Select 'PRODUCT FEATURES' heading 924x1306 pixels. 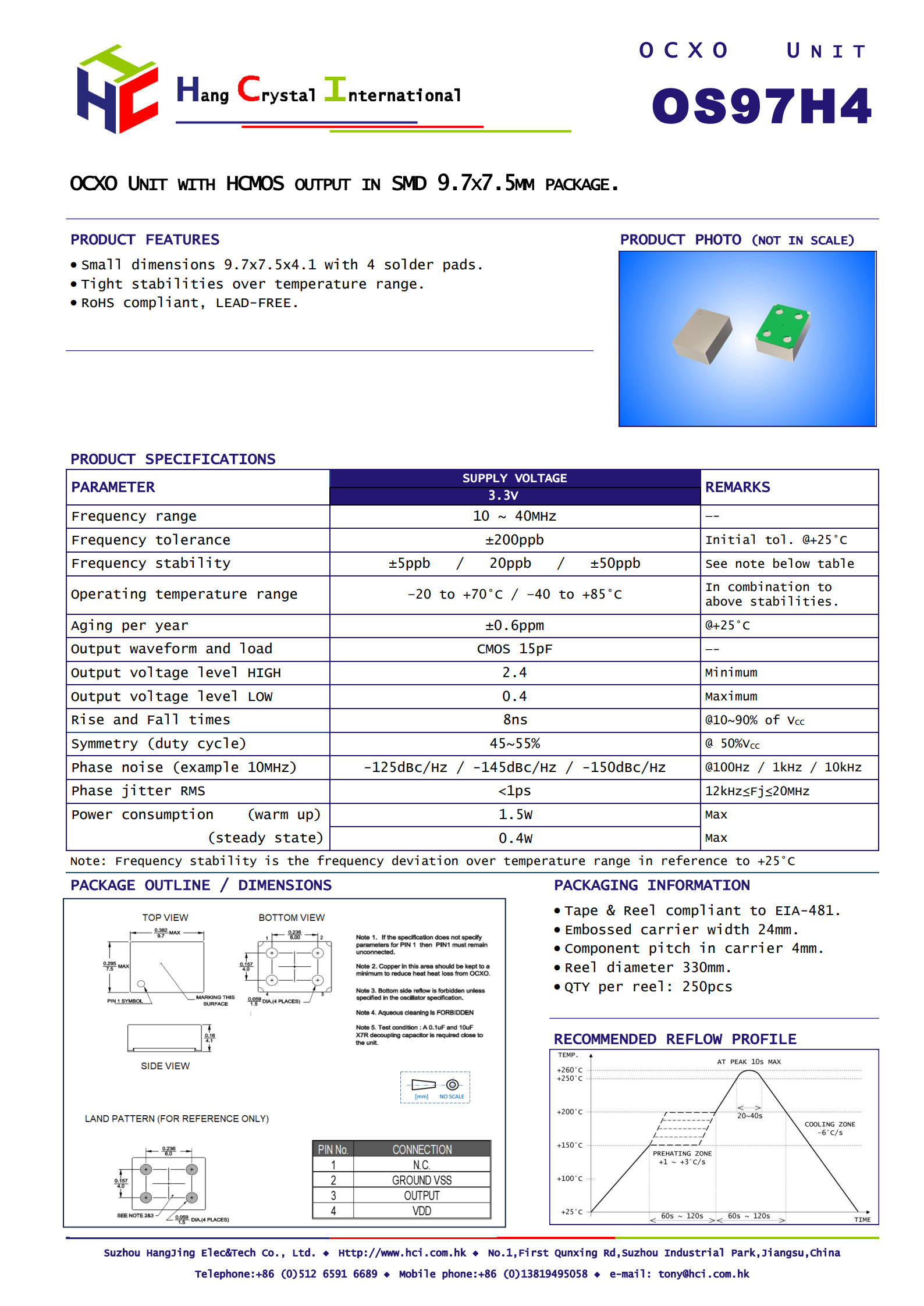click(145, 240)
